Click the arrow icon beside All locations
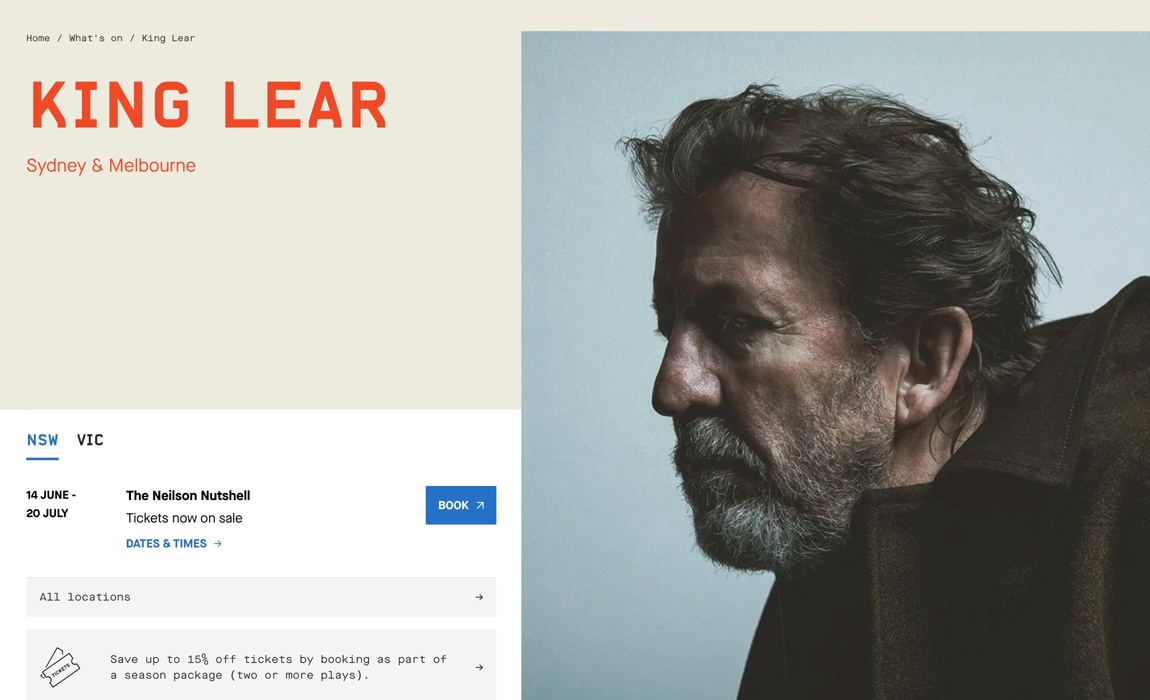This screenshot has width=1150, height=700. (479, 597)
